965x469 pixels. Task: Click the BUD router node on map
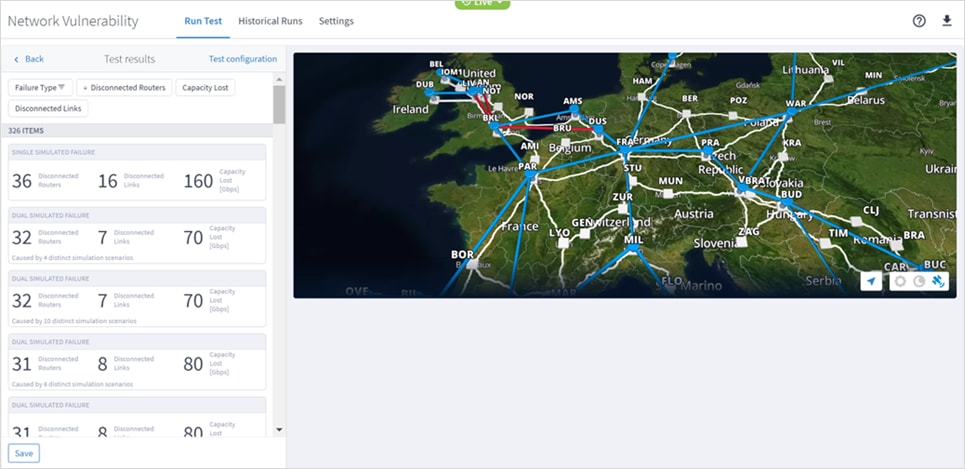(x=787, y=202)
